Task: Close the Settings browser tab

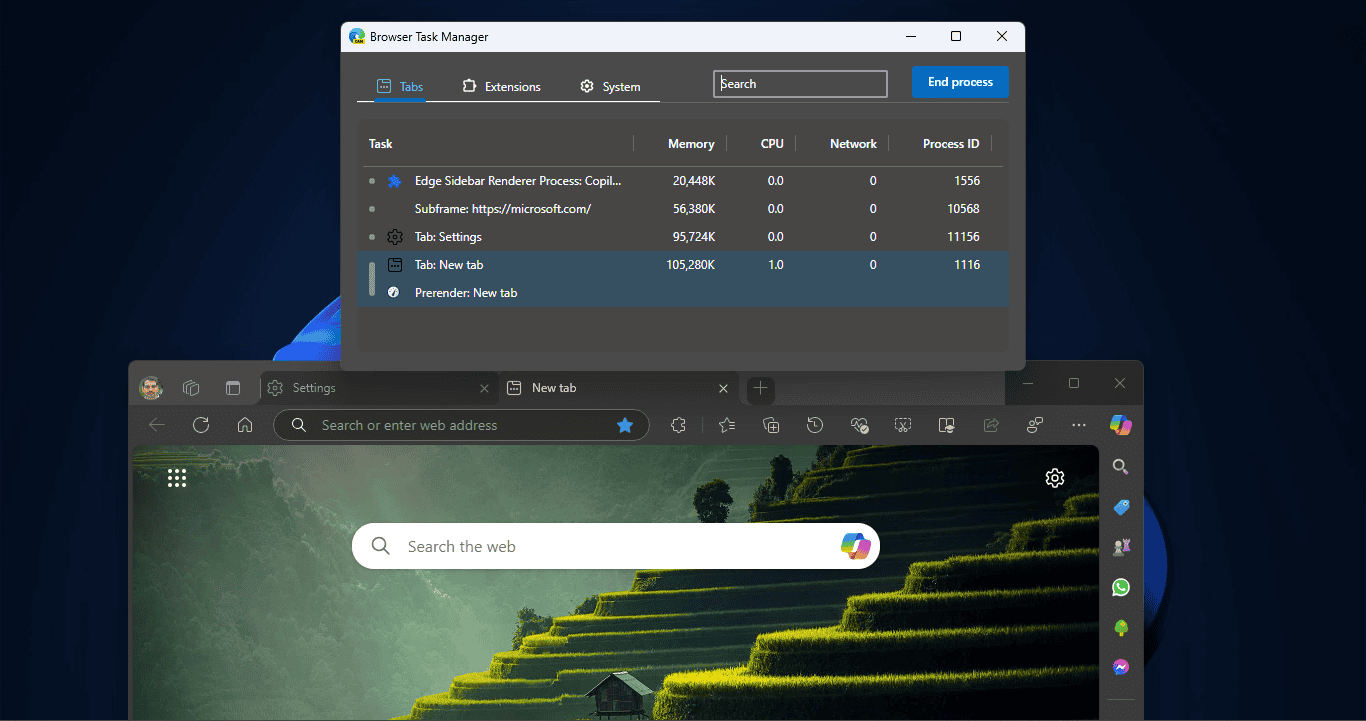Action: [x=485, y=388]
